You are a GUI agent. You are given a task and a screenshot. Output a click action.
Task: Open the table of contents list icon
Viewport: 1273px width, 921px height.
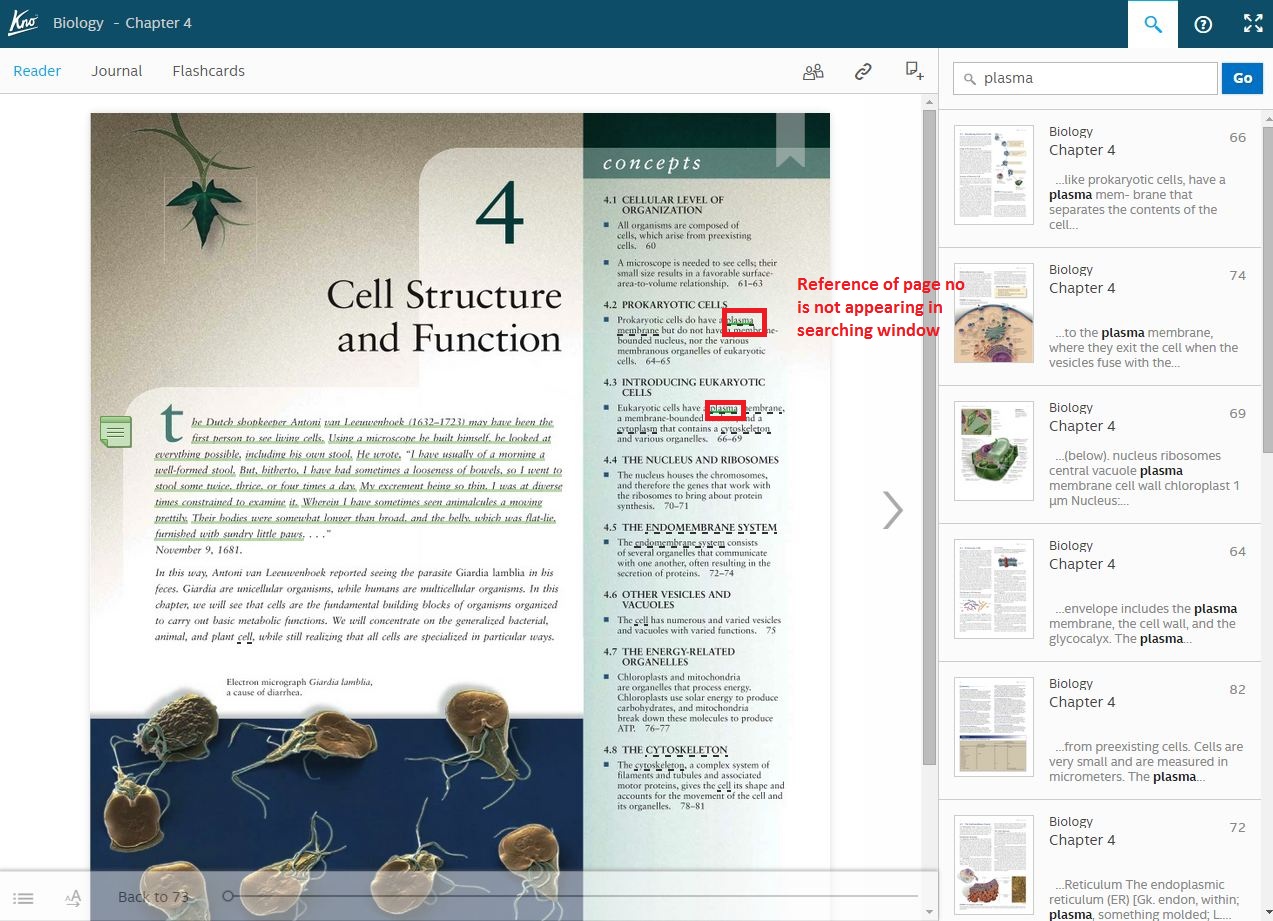[x=24, y=899]
